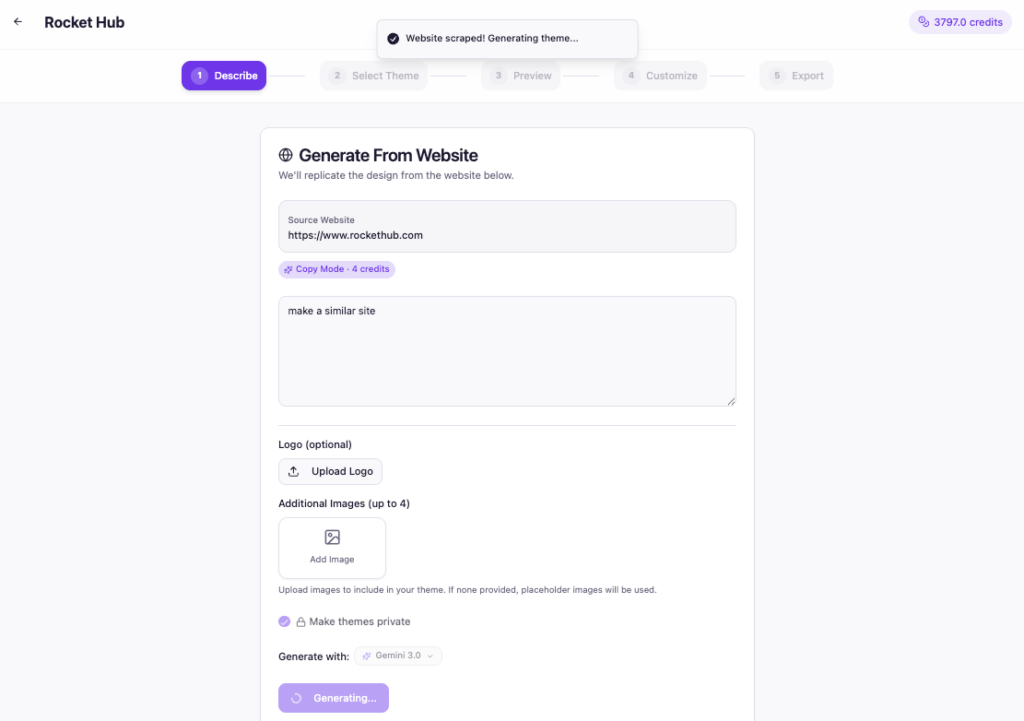Click the Generating button

(x=333, y=698)
